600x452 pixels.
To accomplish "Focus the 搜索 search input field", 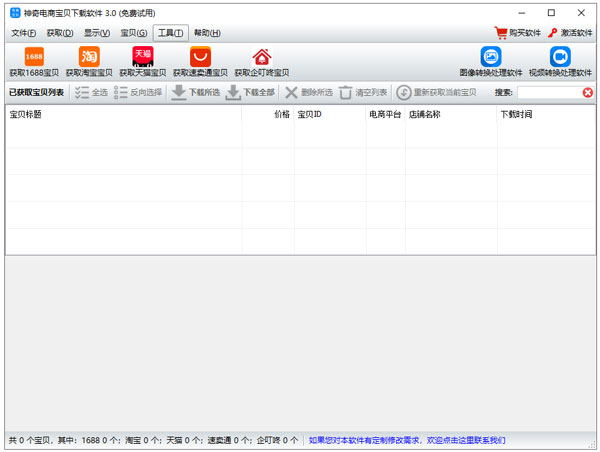I will (549, 93).
